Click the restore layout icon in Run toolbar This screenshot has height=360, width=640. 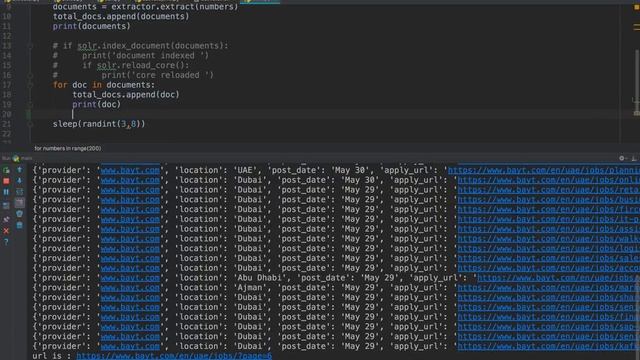(x=6, y=205)
